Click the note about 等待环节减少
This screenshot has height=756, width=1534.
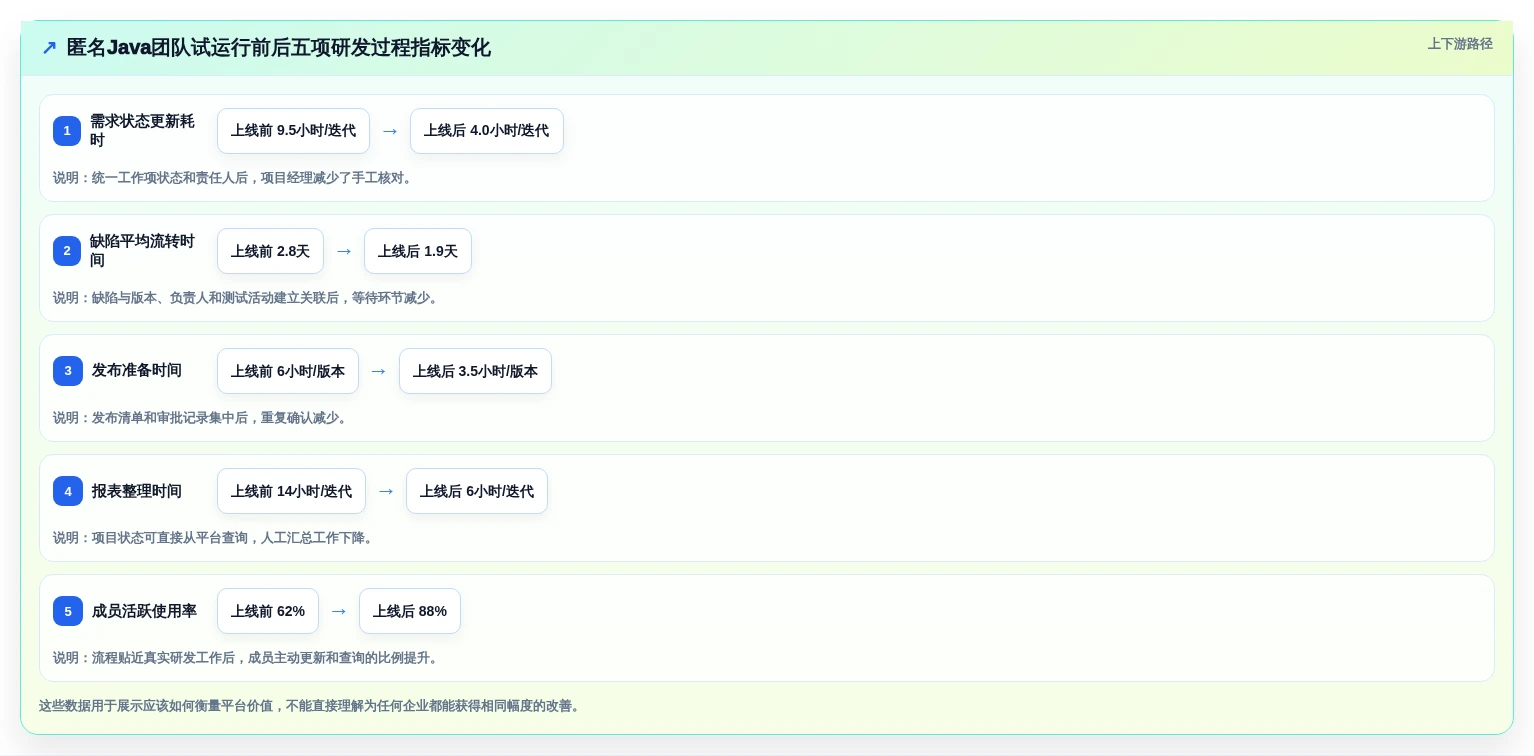pos(247,298)
